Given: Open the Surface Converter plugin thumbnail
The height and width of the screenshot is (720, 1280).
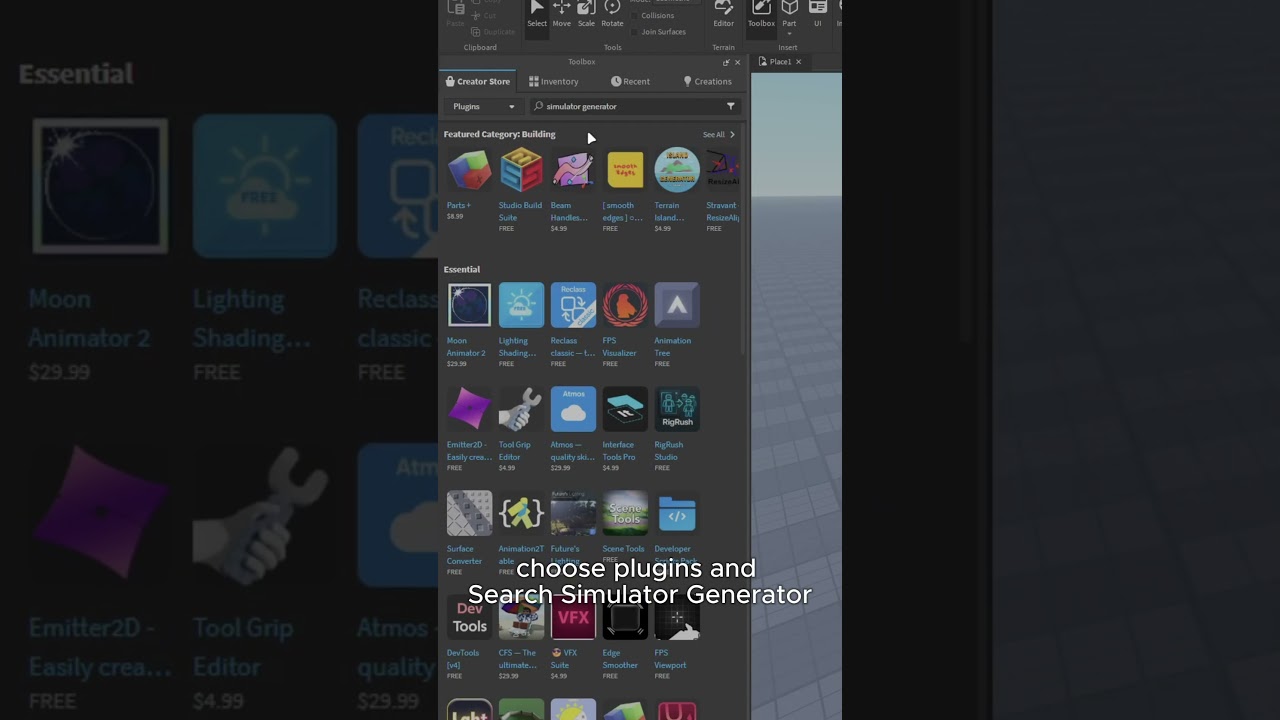Looking at the screenshot, I should point(469,513).
